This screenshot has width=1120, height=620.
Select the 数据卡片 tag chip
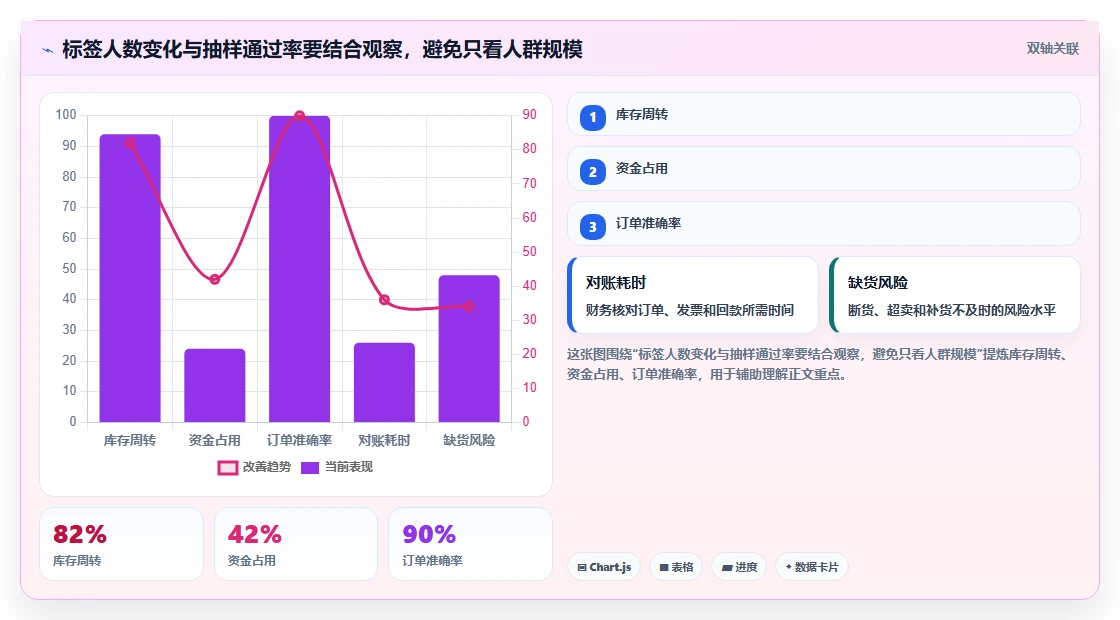(x=811, y=567)
